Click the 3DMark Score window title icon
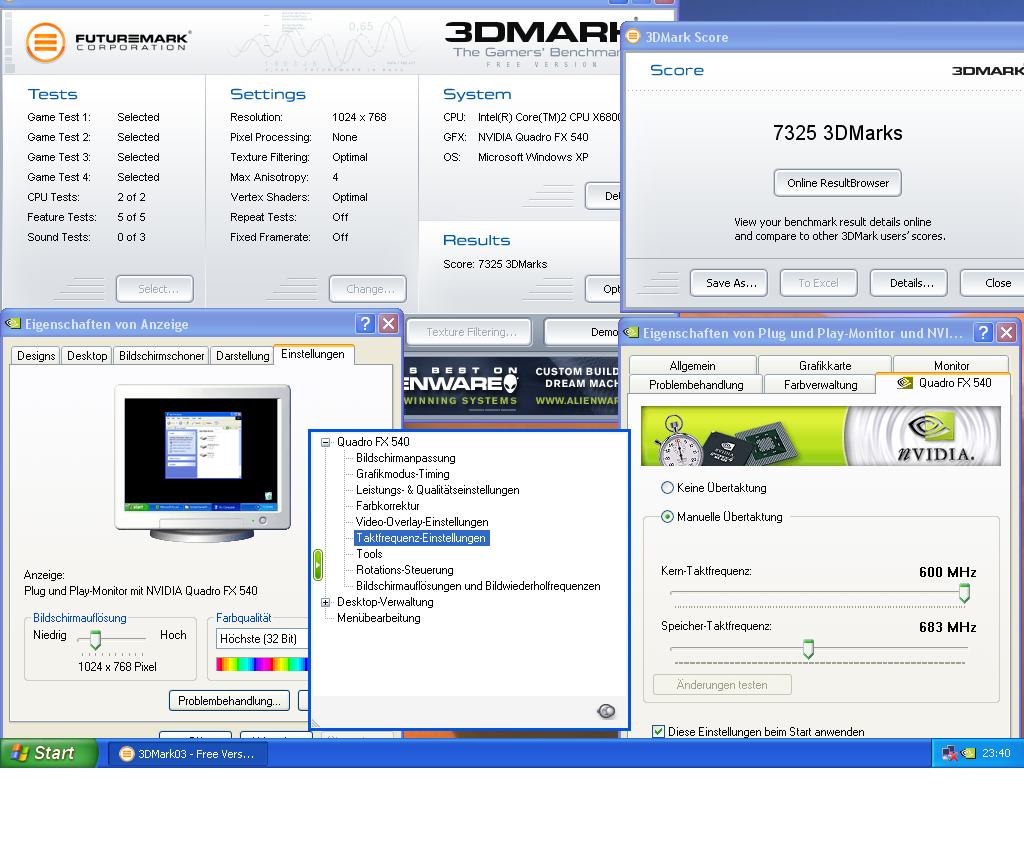Viewport: 1024px width, 860px height. [632, 37]
